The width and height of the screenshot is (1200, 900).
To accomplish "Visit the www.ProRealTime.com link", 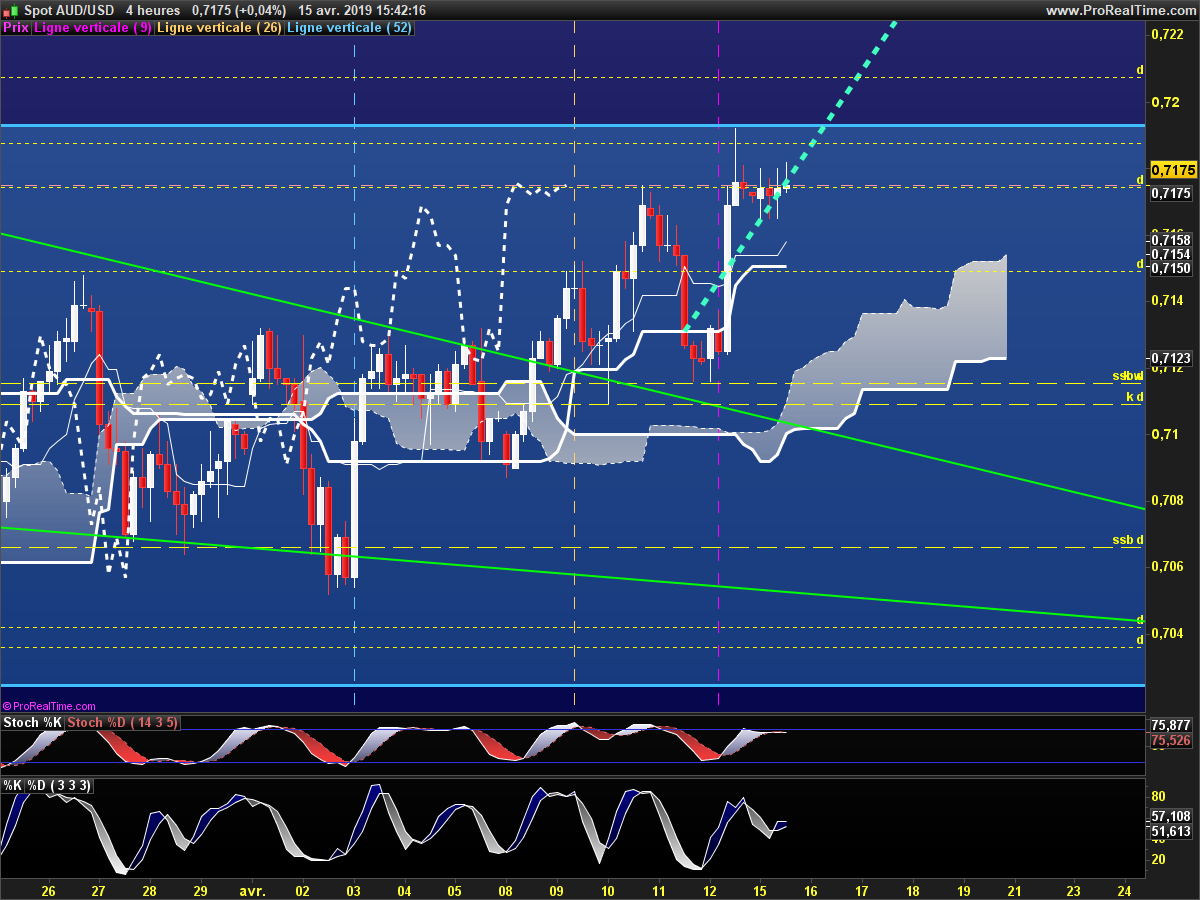I will click(1119, 10).
